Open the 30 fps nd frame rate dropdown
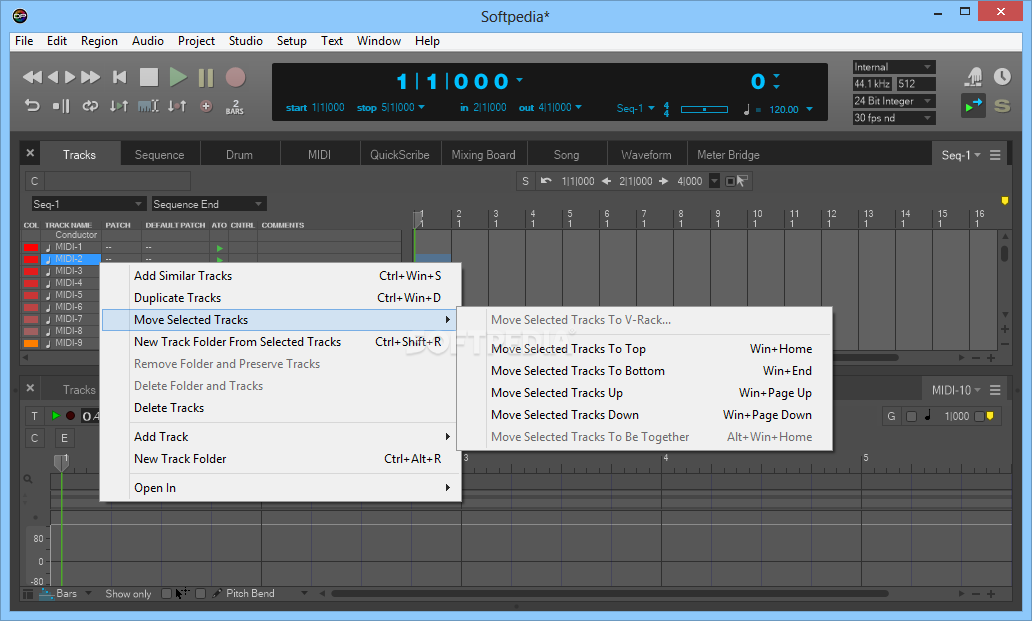 coord(894,118)
